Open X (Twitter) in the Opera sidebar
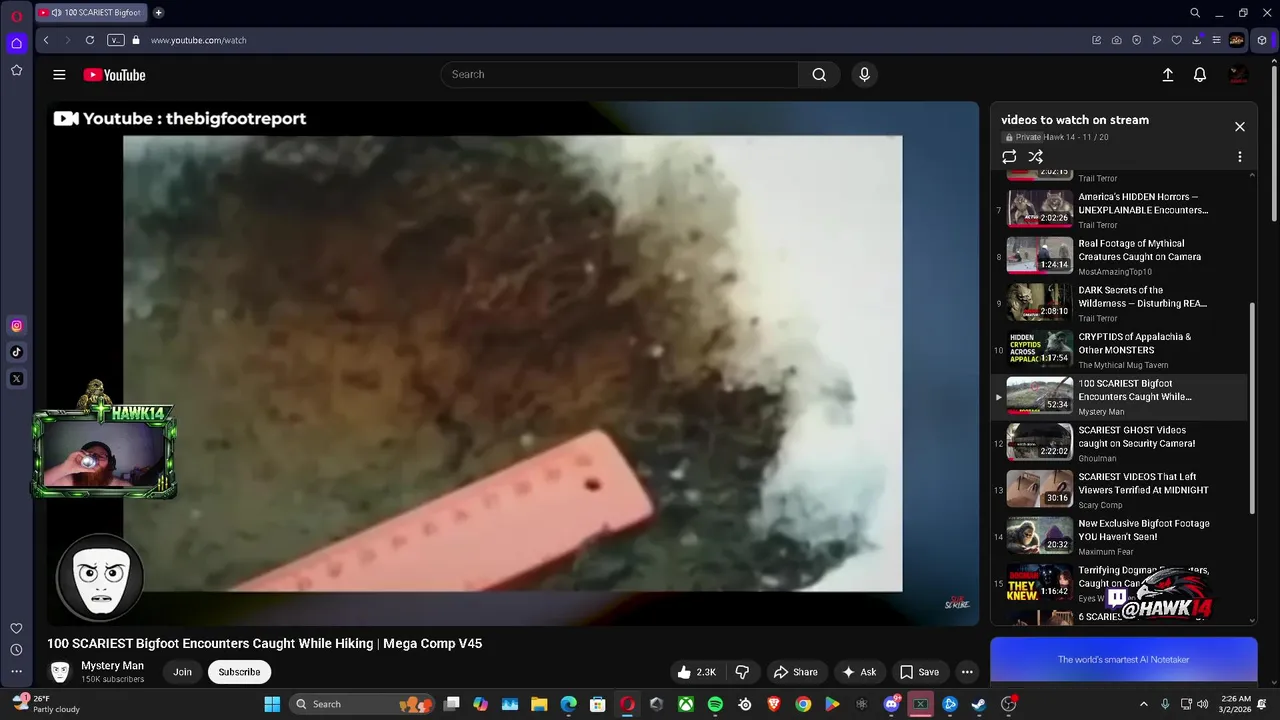The width and height of the screenshot is (1280, 720). (16, 379)
